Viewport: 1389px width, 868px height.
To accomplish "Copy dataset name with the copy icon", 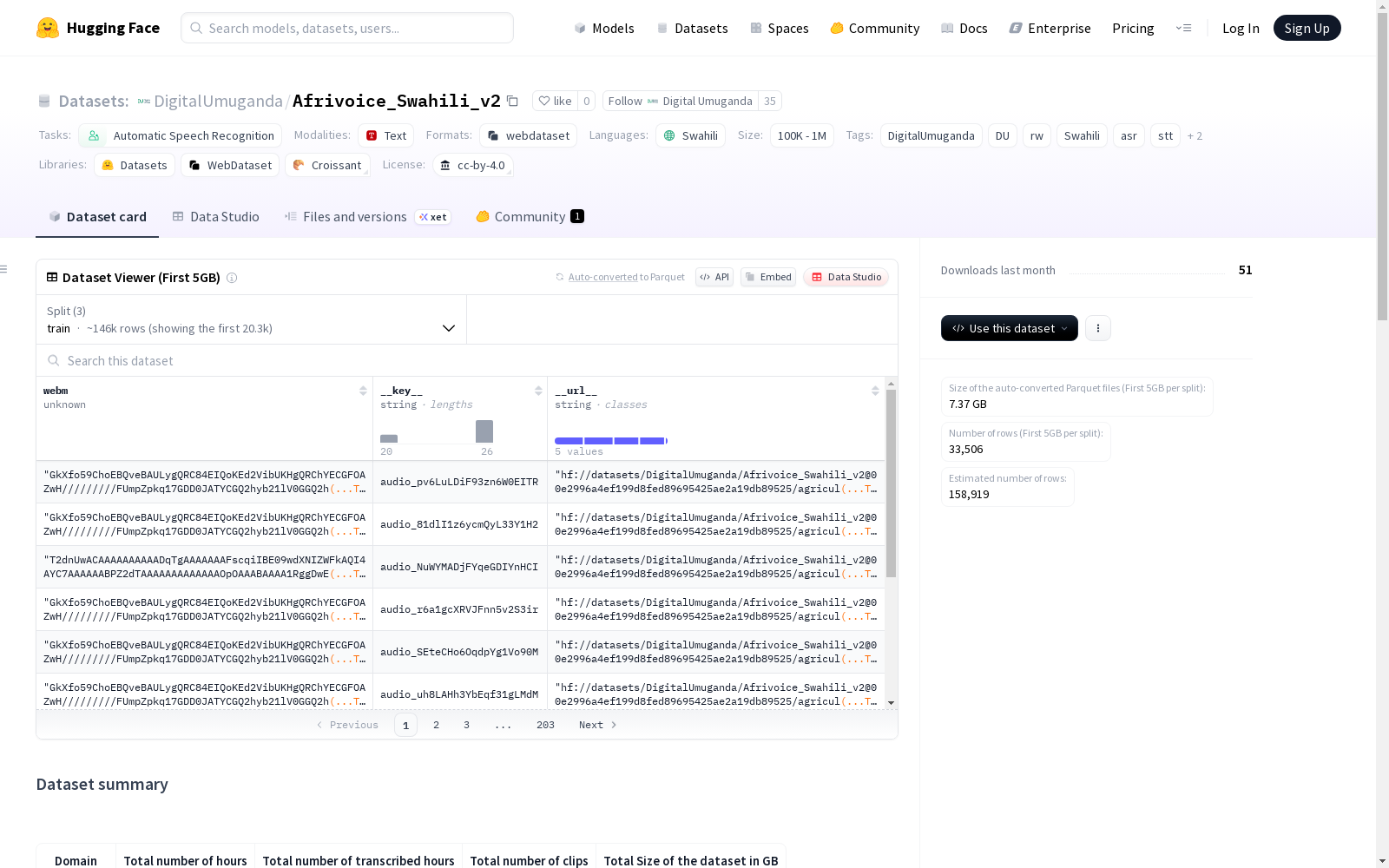I will point(513,101).
